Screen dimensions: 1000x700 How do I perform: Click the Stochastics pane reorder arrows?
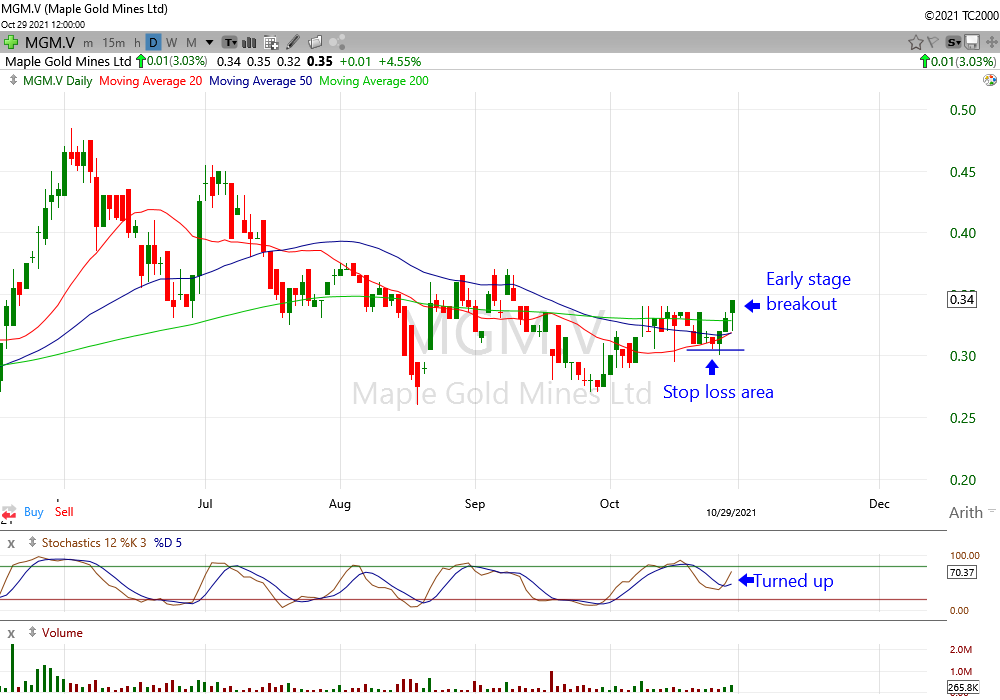32,543
